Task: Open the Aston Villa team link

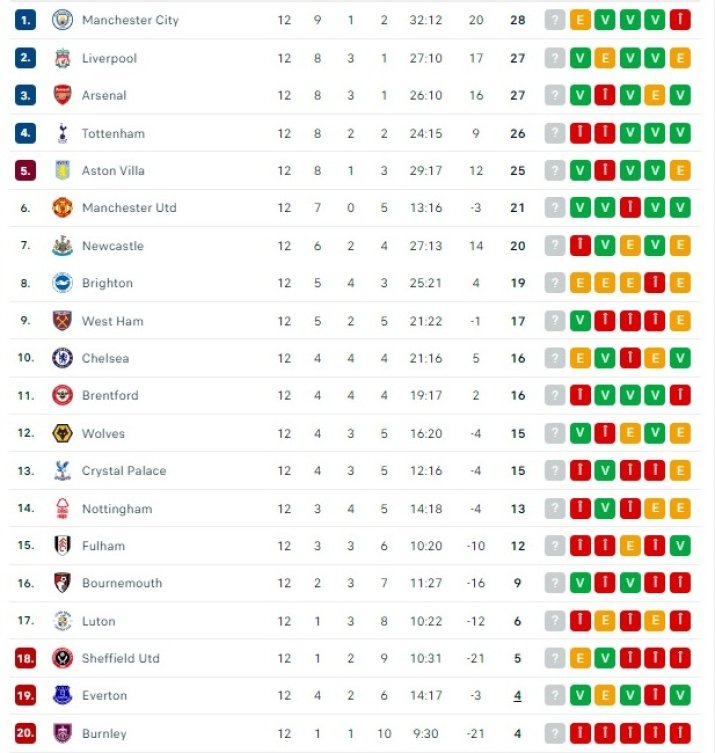Action: point(113,170)
